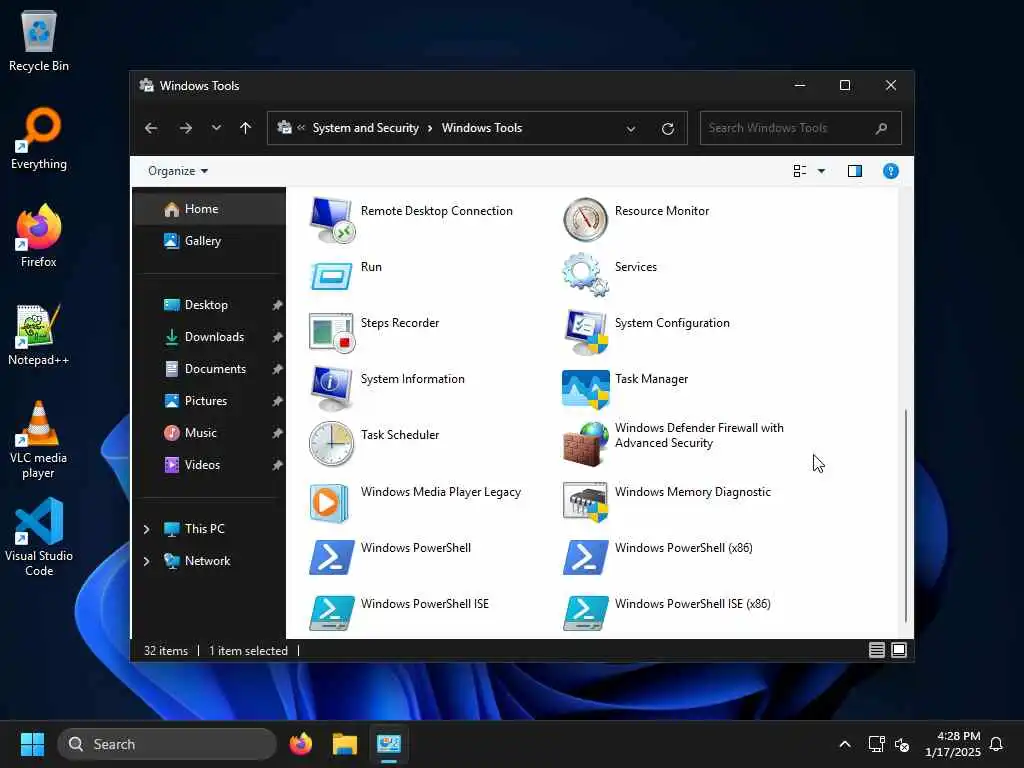The width and height of the screenshot is (1024, 768).
Task: Click System and Security breadcrumb
Action: tap(365, 128)
